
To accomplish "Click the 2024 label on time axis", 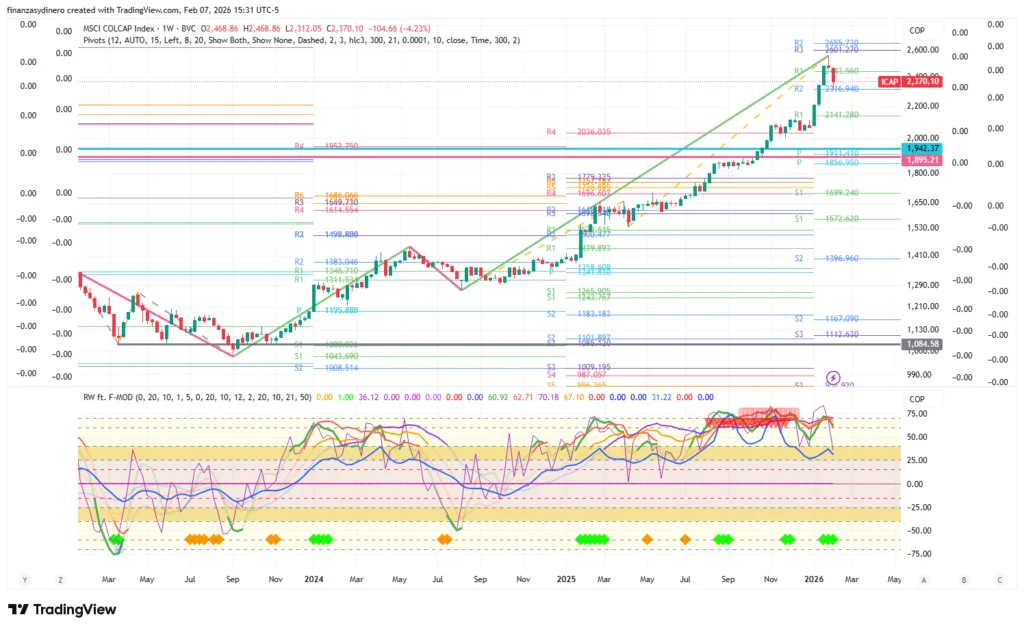I will [x=314, y=579].
